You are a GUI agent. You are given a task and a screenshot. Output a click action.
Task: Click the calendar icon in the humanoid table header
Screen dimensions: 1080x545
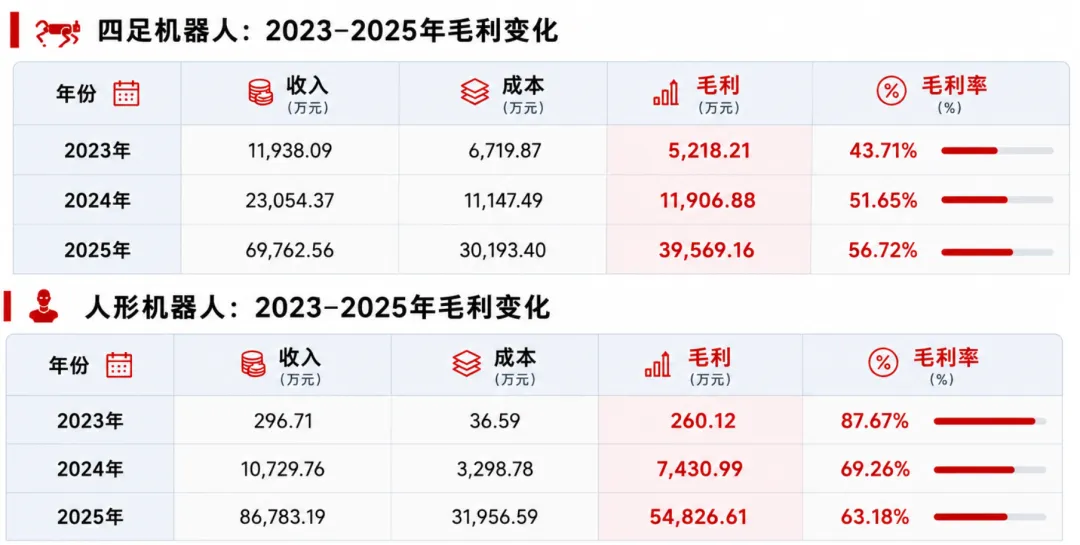(118, 365)
